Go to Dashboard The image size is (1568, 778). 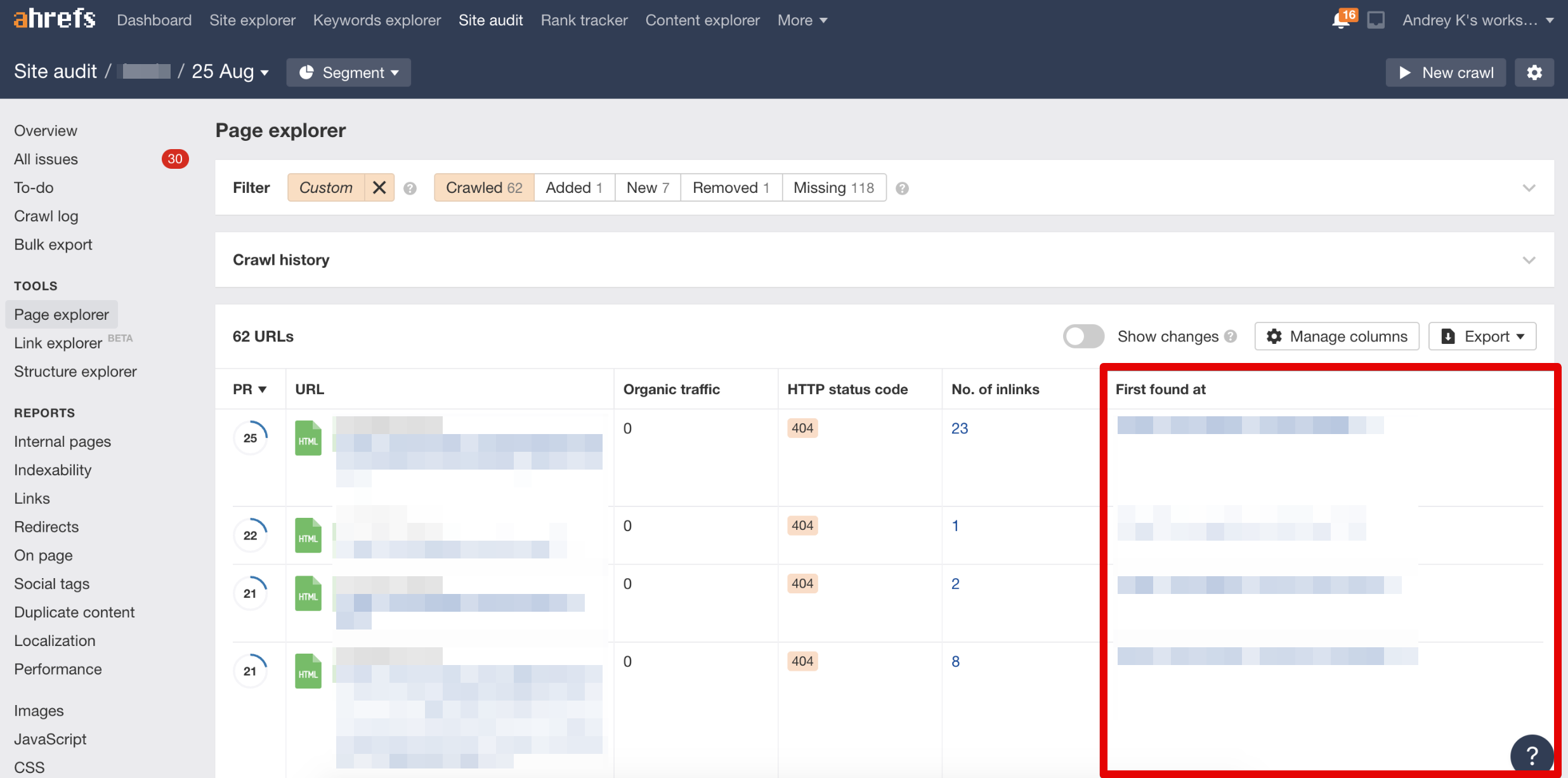pyautogui.click(x=154, y=20)
